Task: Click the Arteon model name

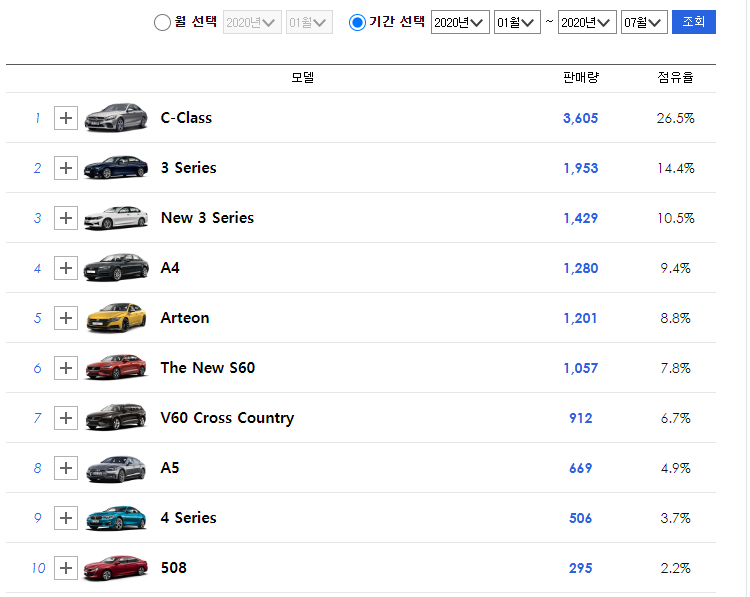Action: [x=185, y=318]
